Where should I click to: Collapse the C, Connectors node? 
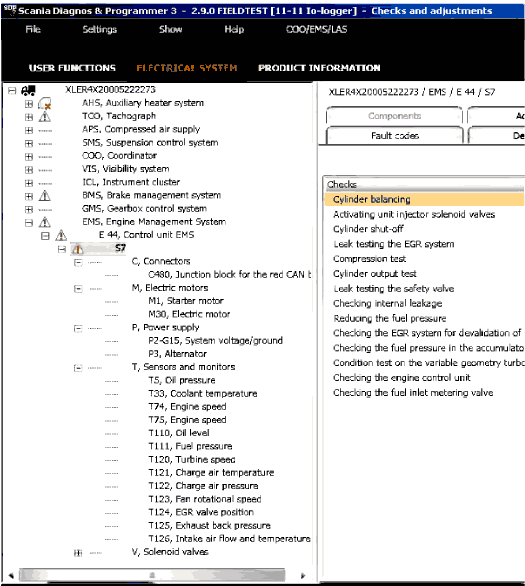[x=78, y=262]
